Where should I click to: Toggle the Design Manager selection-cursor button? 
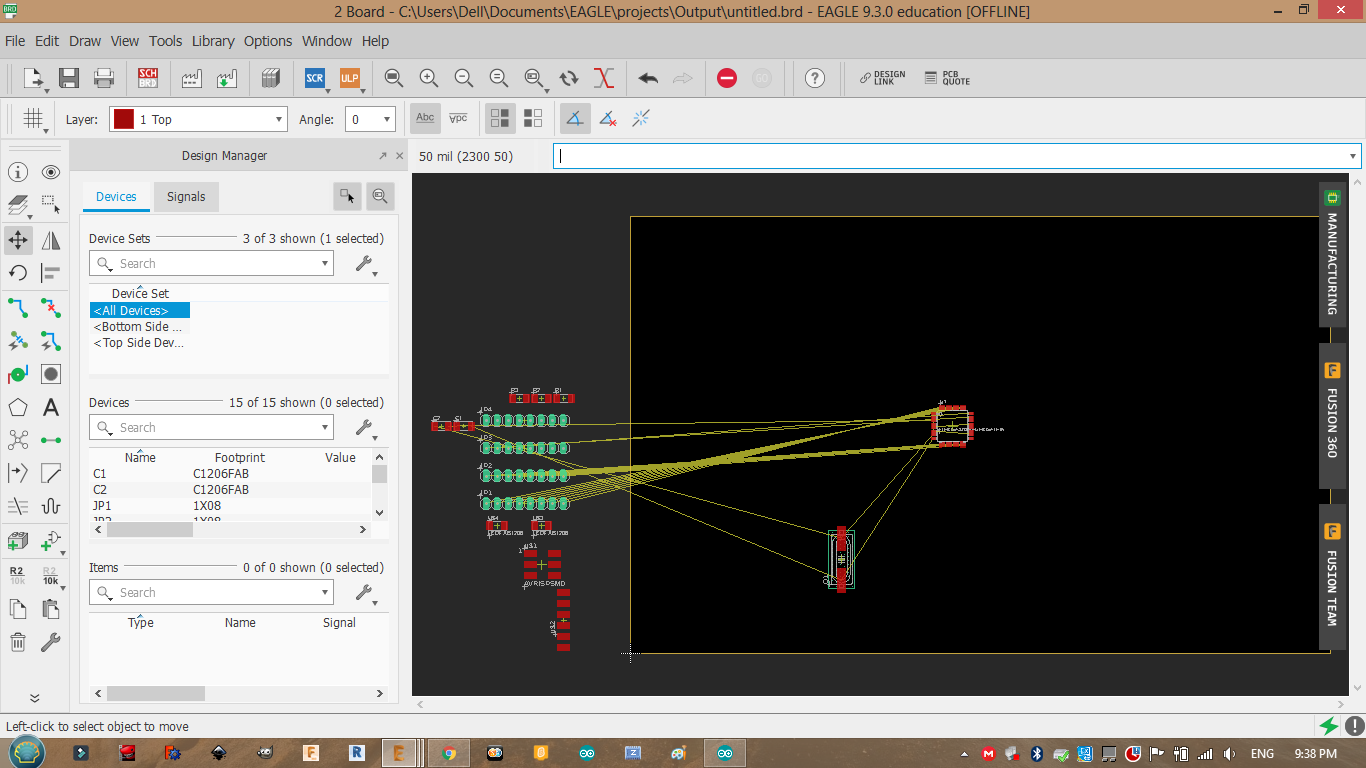[347, 196]
